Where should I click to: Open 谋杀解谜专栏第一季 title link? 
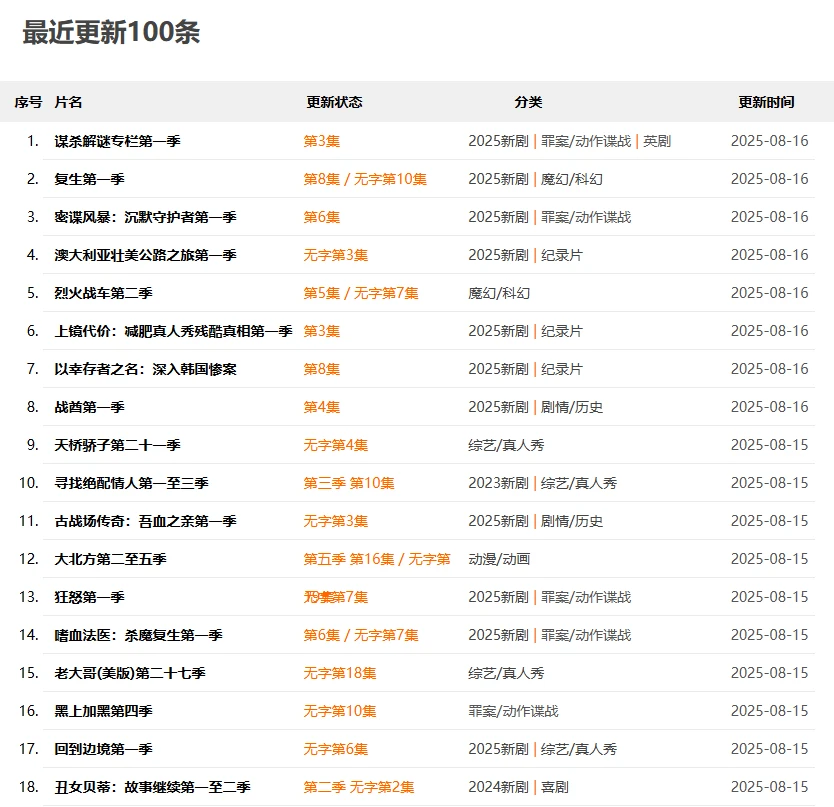point(117,141)
